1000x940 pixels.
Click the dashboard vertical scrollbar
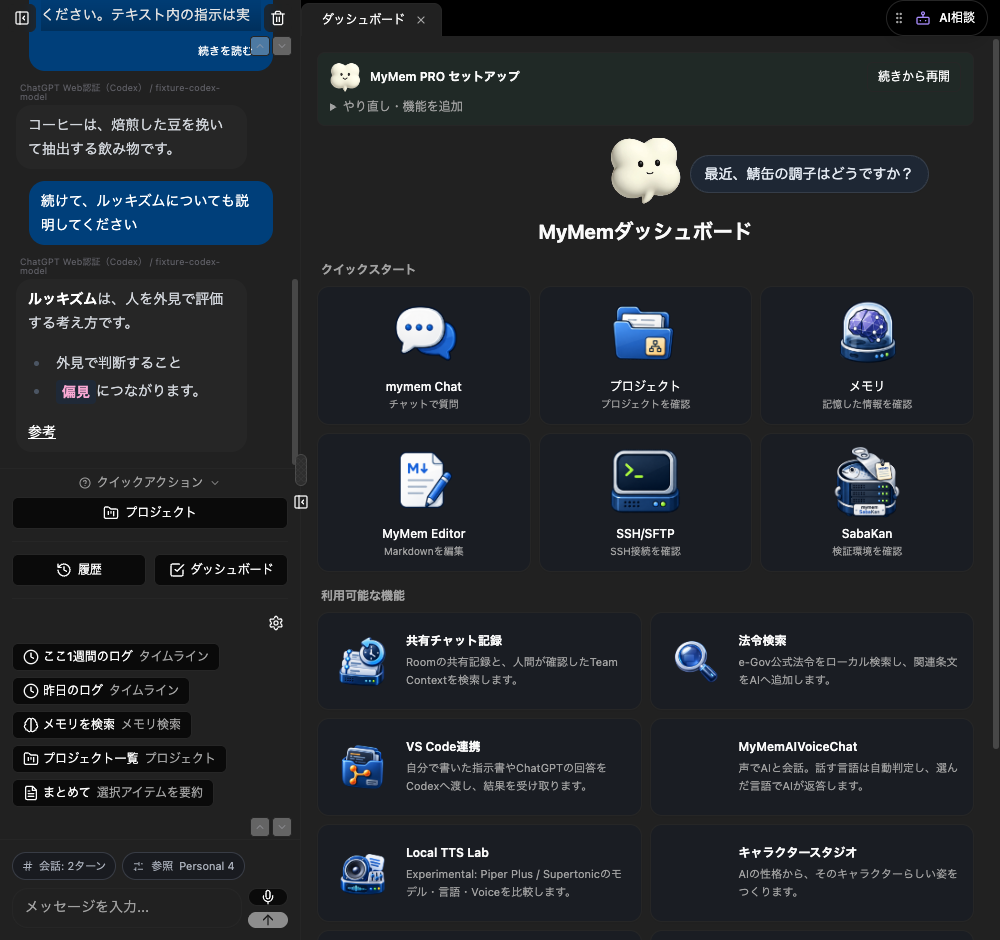pyautogui.click(x=996, y=393)
